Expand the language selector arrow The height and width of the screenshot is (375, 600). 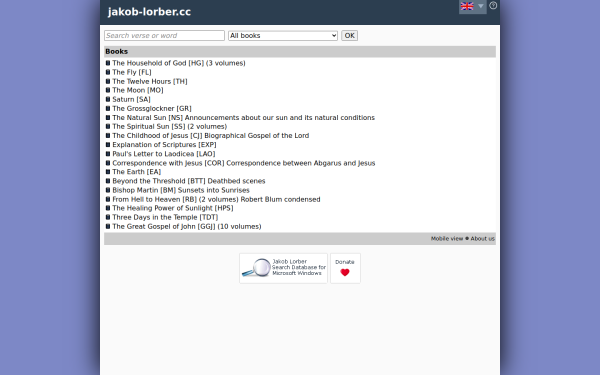[x=481, y=6]
